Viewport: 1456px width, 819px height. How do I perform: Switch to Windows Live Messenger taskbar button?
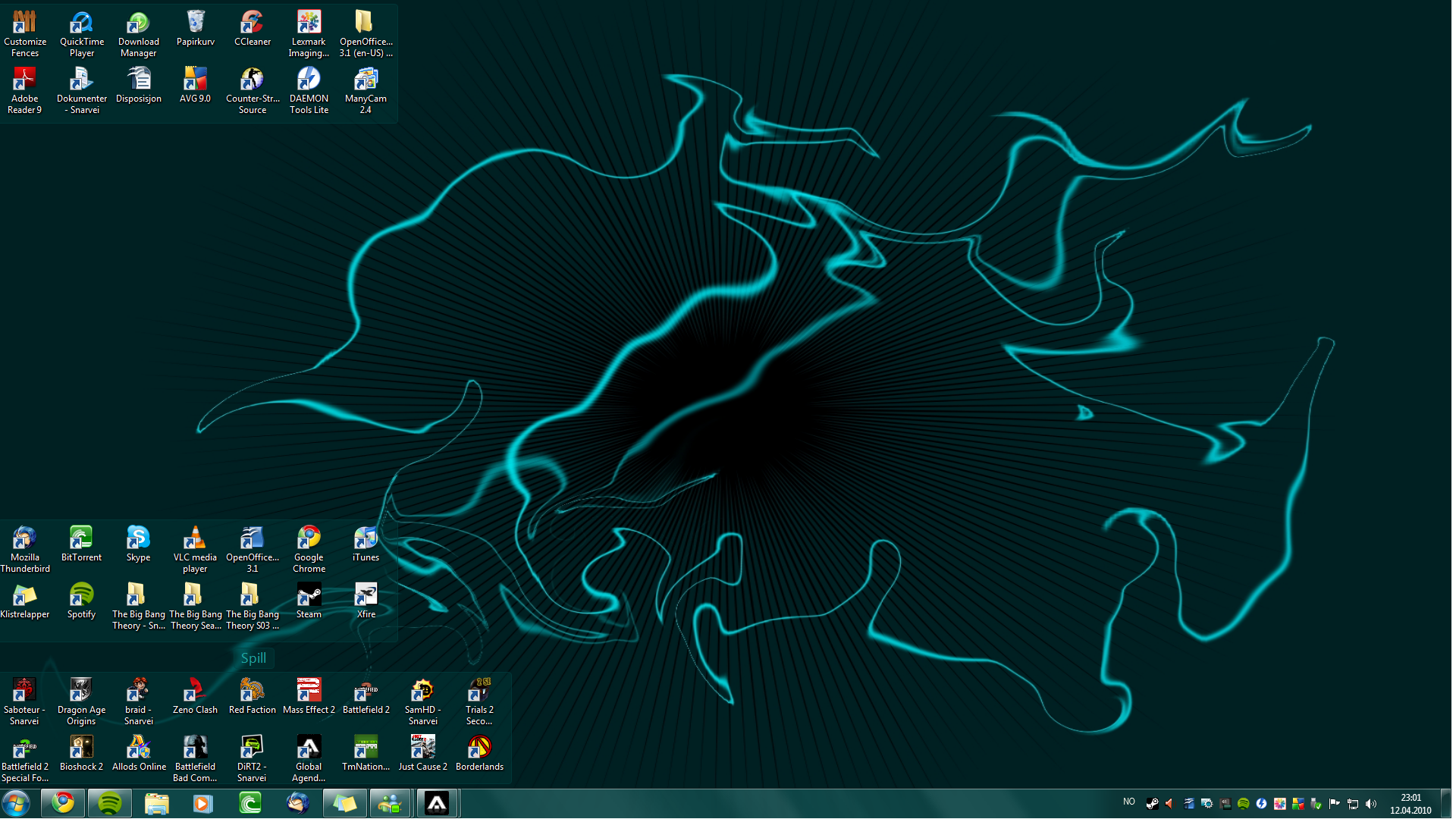(x=391, y=803)
